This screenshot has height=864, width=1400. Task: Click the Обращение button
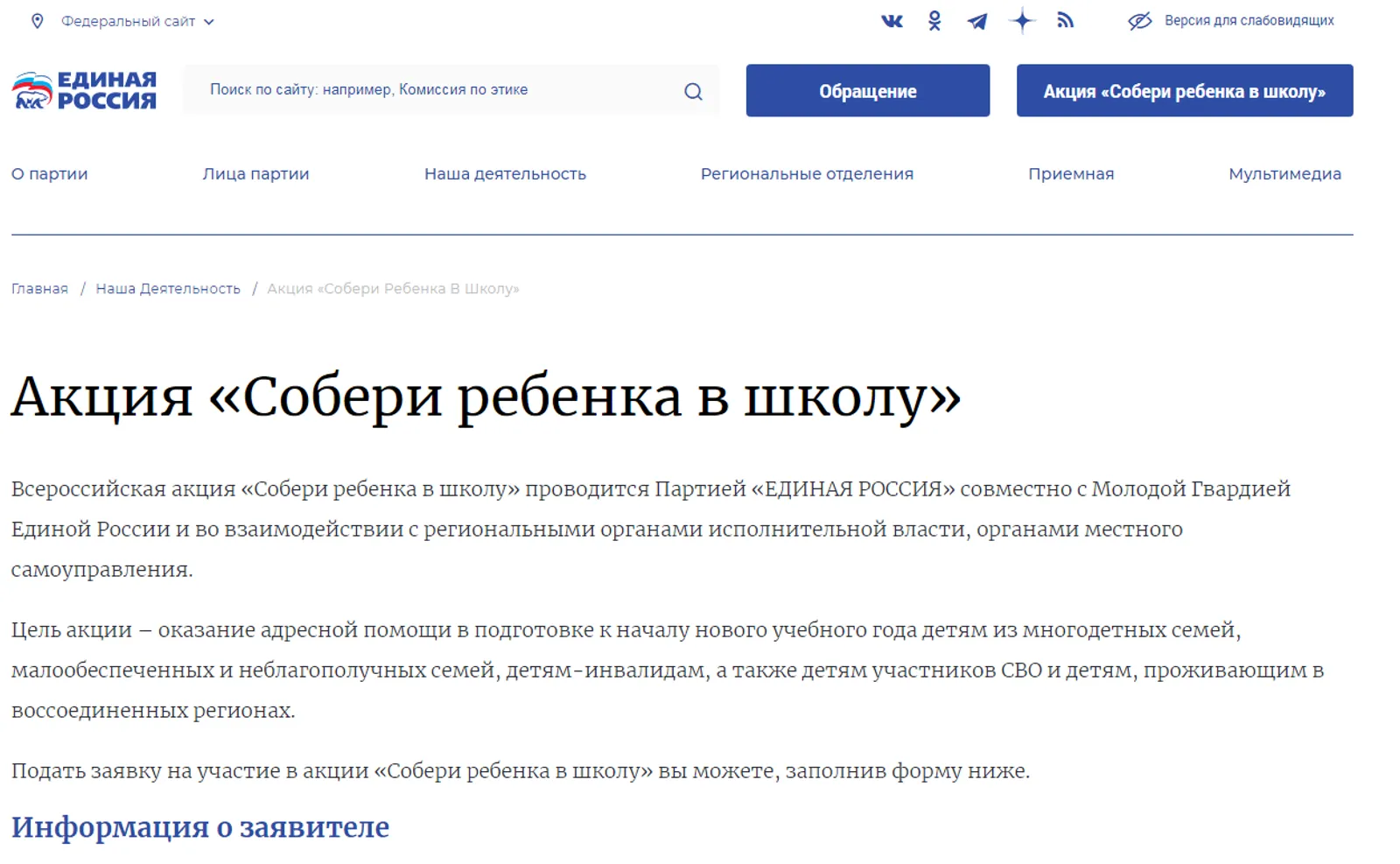[867, 90]
